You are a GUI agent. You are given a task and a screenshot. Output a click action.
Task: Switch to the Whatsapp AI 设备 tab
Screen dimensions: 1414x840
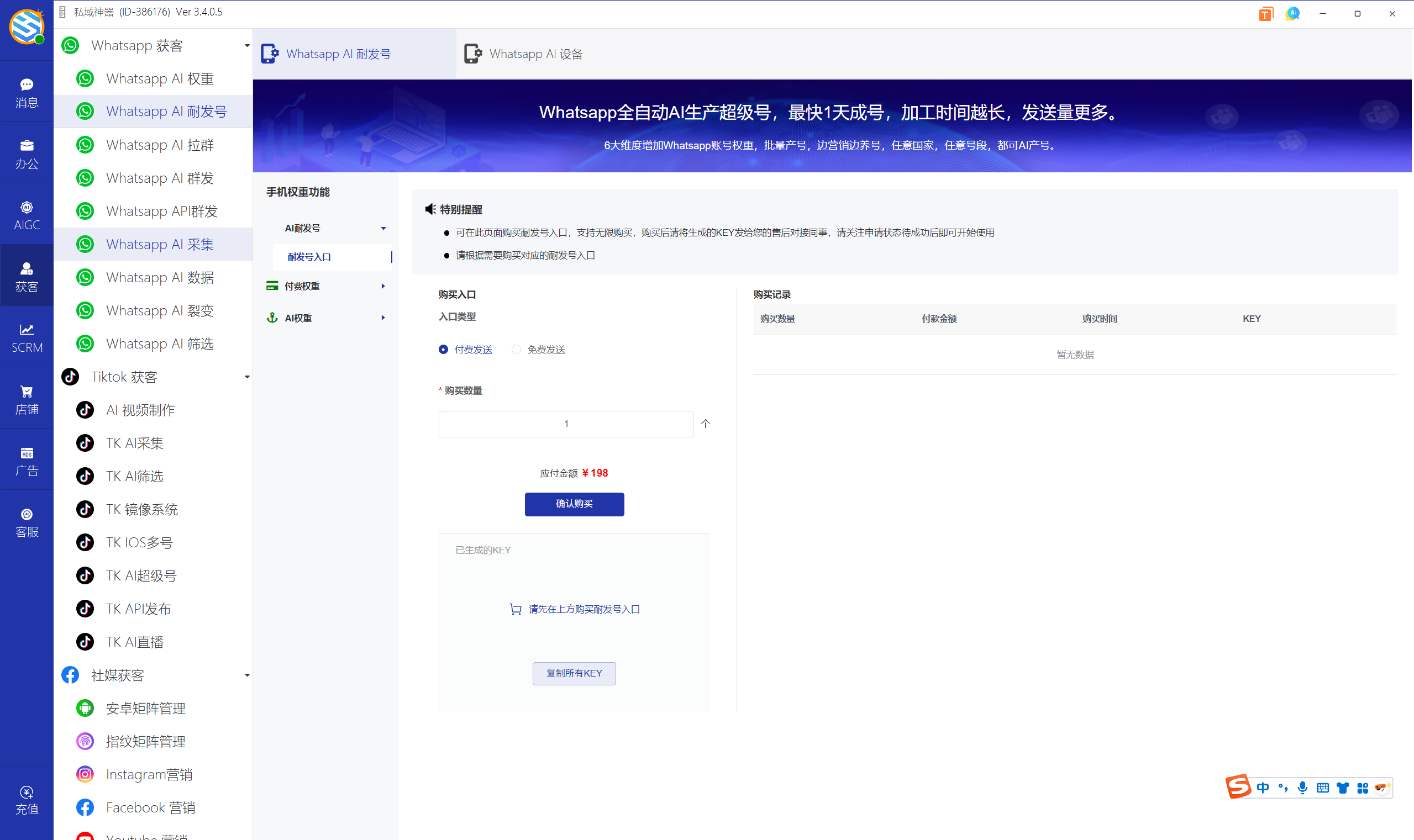pos(524,54)
